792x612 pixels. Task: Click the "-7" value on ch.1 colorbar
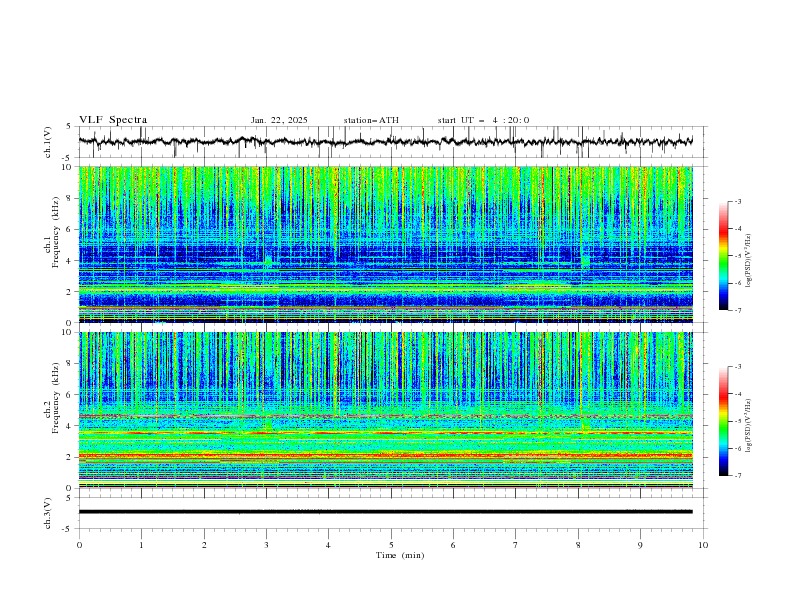pos(737,311)
